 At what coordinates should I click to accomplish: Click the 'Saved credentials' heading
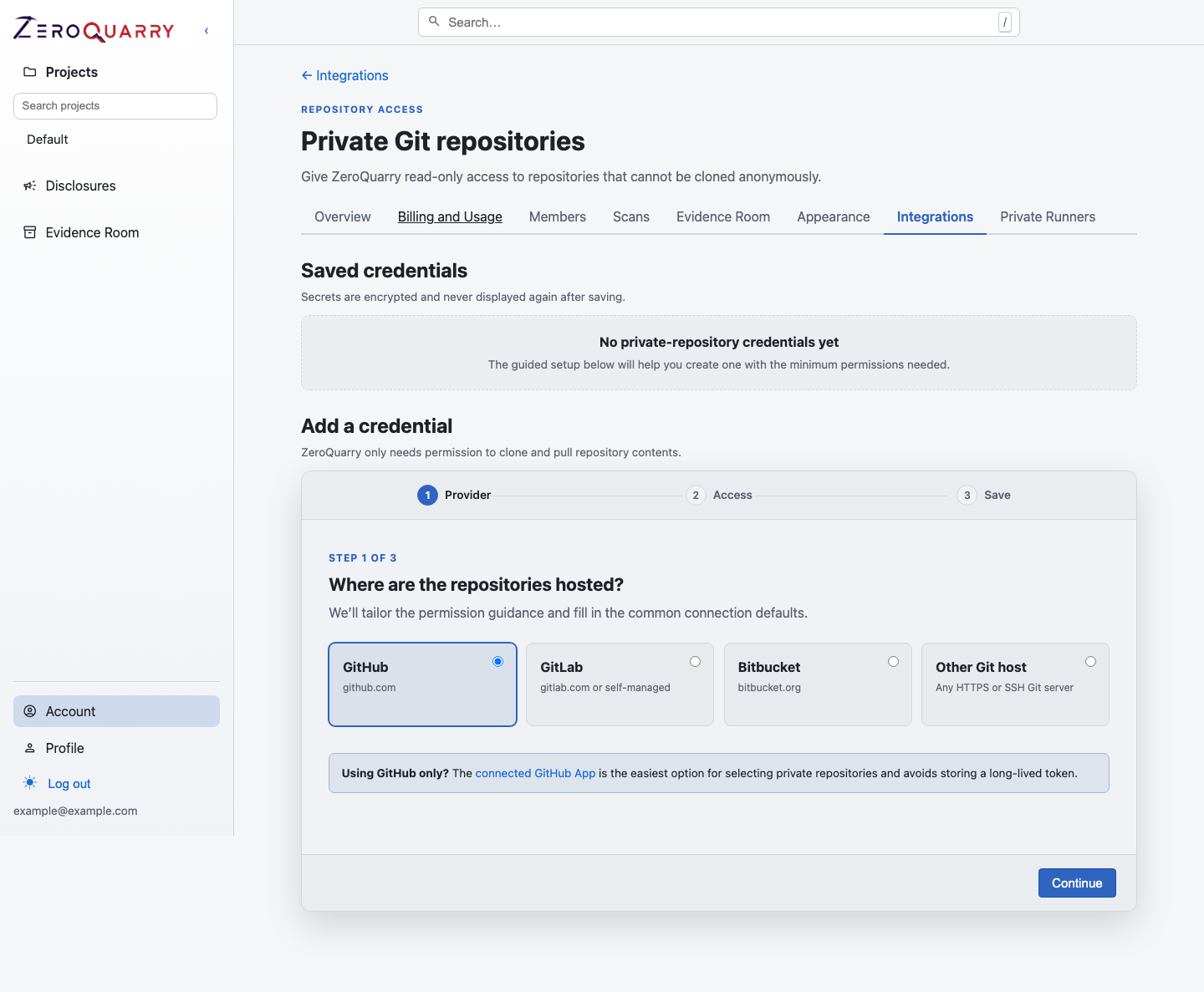click(384, 271)
